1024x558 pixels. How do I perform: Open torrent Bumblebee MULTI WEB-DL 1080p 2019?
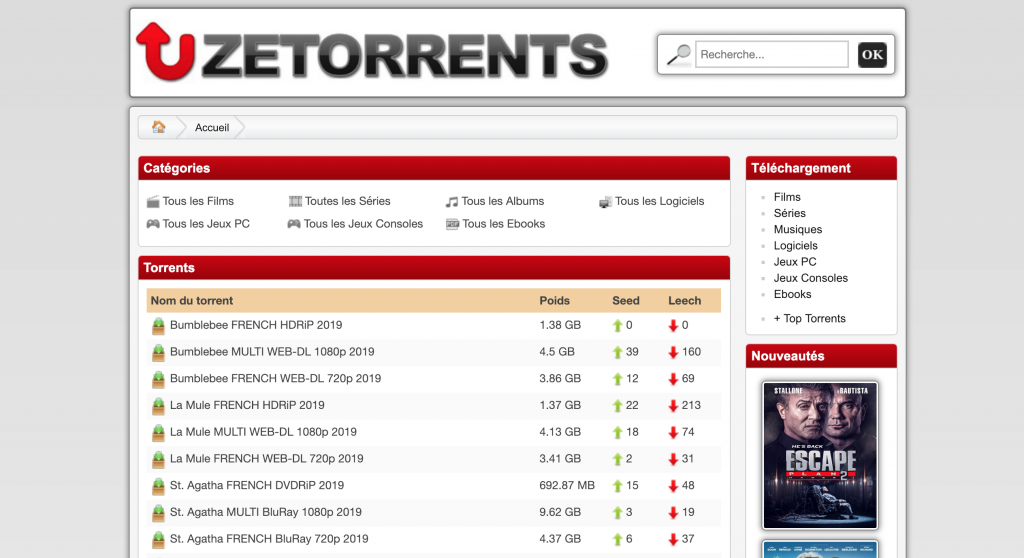272,352
